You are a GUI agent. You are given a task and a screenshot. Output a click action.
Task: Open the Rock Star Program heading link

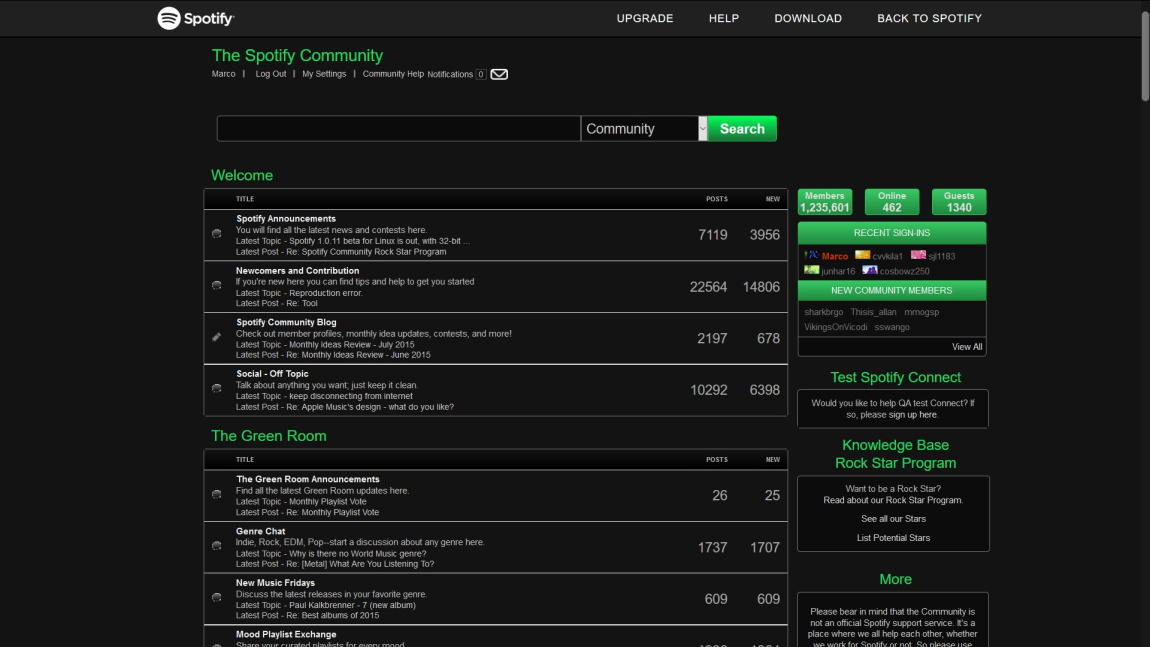tap(896, 463)
